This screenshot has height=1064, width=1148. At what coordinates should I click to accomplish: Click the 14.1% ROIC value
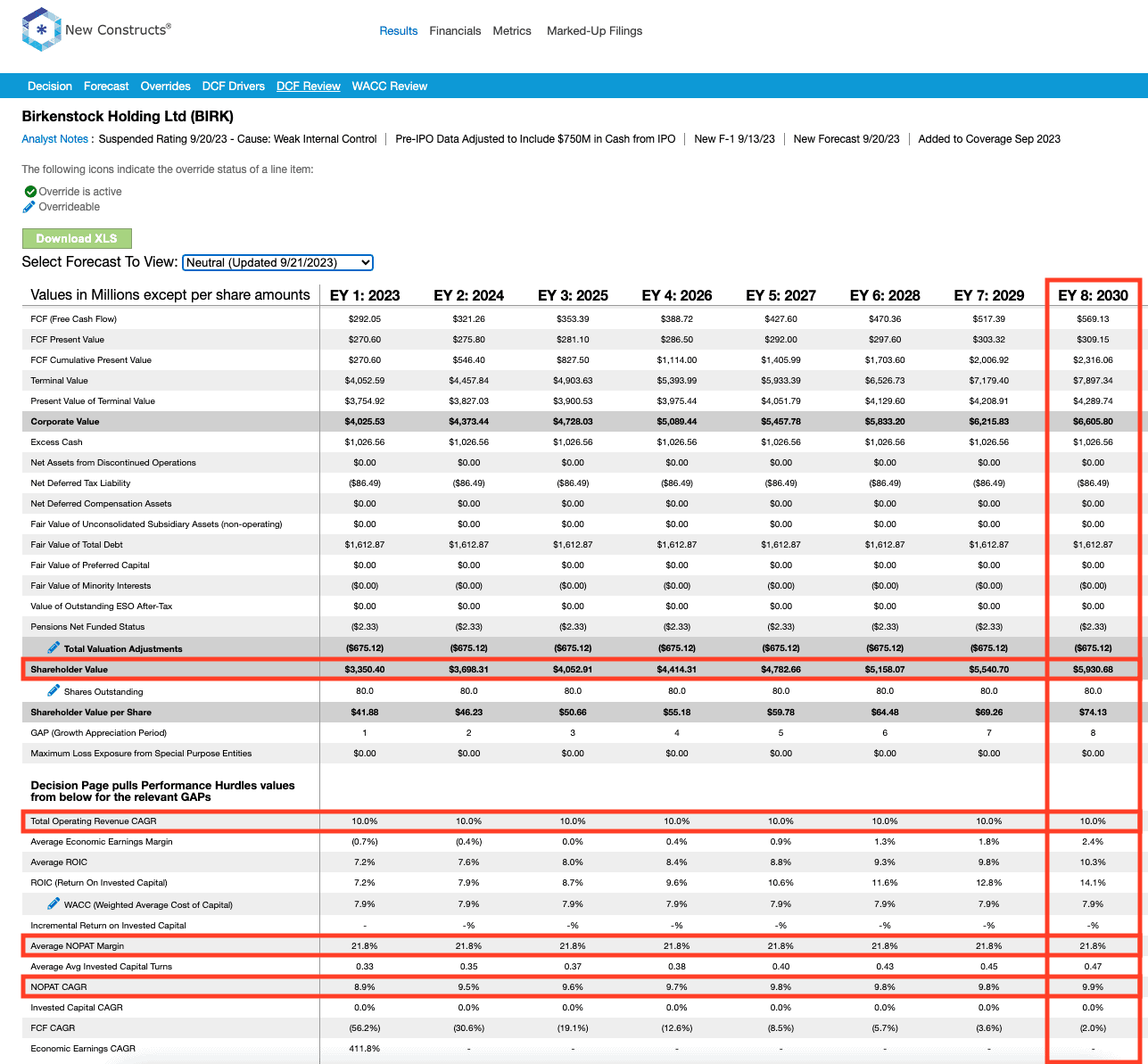coord(1093,882)
